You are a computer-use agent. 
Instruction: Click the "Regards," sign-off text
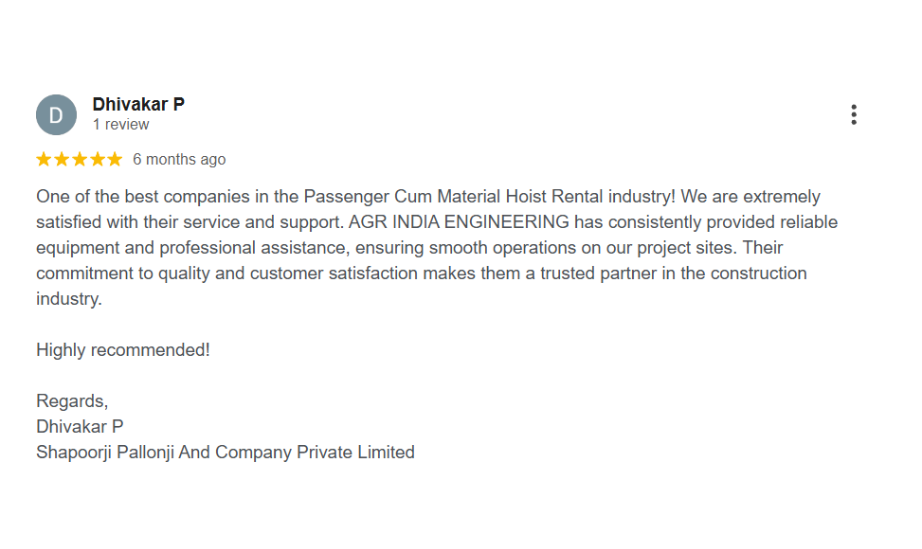point(72,401)
